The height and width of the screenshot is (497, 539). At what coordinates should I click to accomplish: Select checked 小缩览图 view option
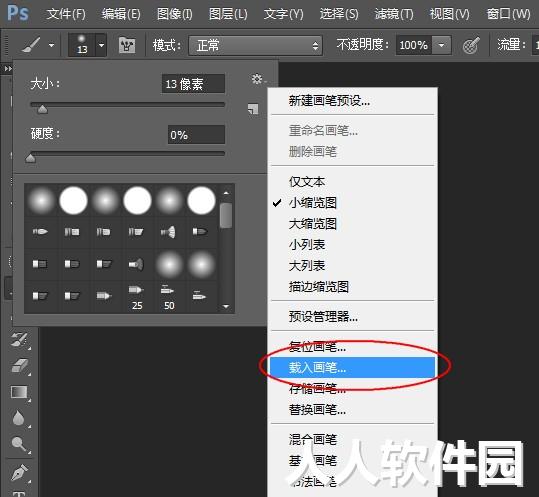tap(353, 203)
